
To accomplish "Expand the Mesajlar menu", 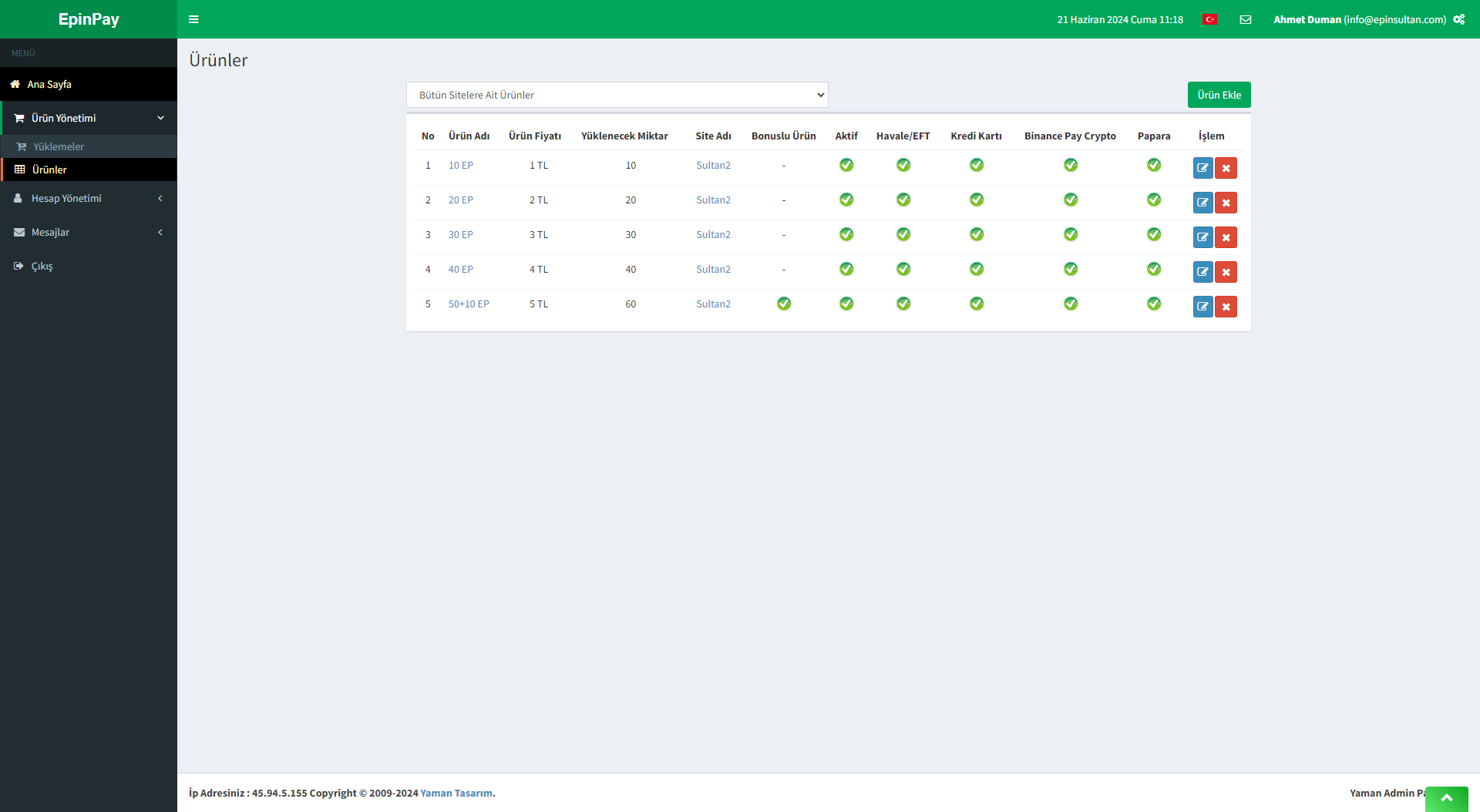I will tap(89, 232).
